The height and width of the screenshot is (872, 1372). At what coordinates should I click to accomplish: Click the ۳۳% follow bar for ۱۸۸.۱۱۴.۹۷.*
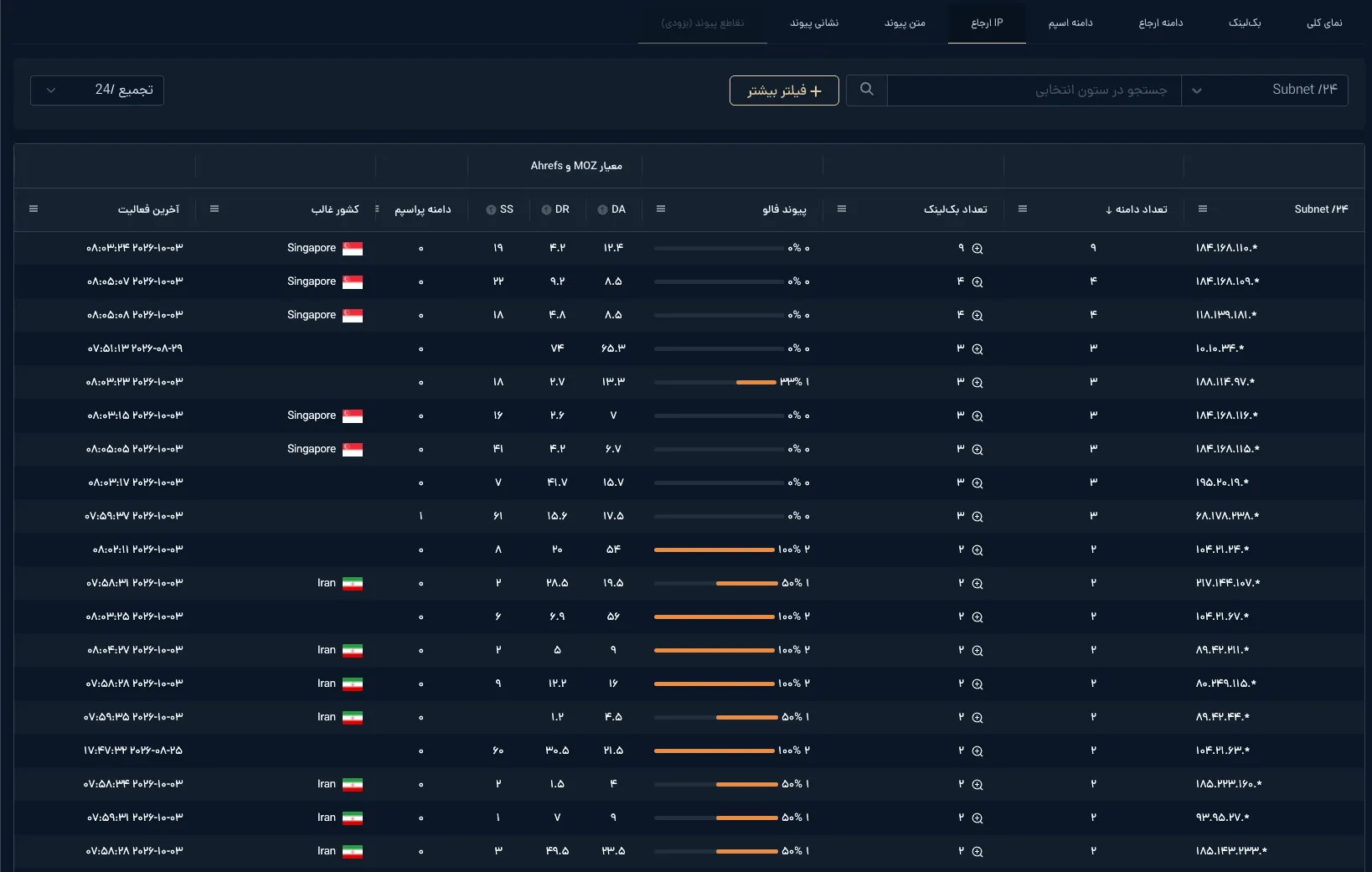pyautogui.click(x=717, y=382)
